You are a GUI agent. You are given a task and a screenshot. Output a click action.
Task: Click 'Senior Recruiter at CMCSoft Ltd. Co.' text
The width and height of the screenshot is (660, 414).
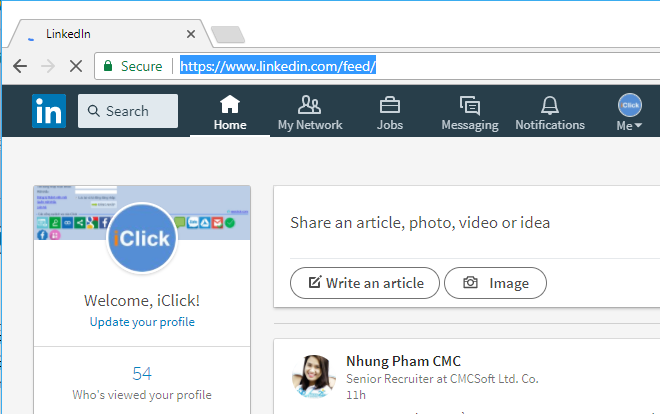tap(442, 379)
